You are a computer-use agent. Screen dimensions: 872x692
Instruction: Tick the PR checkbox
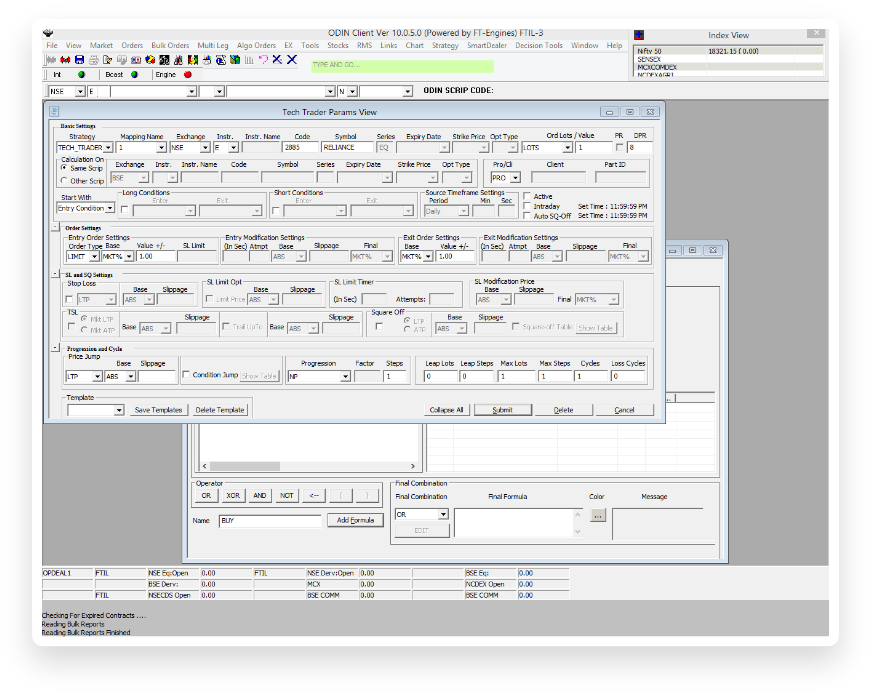pos(620,147)
